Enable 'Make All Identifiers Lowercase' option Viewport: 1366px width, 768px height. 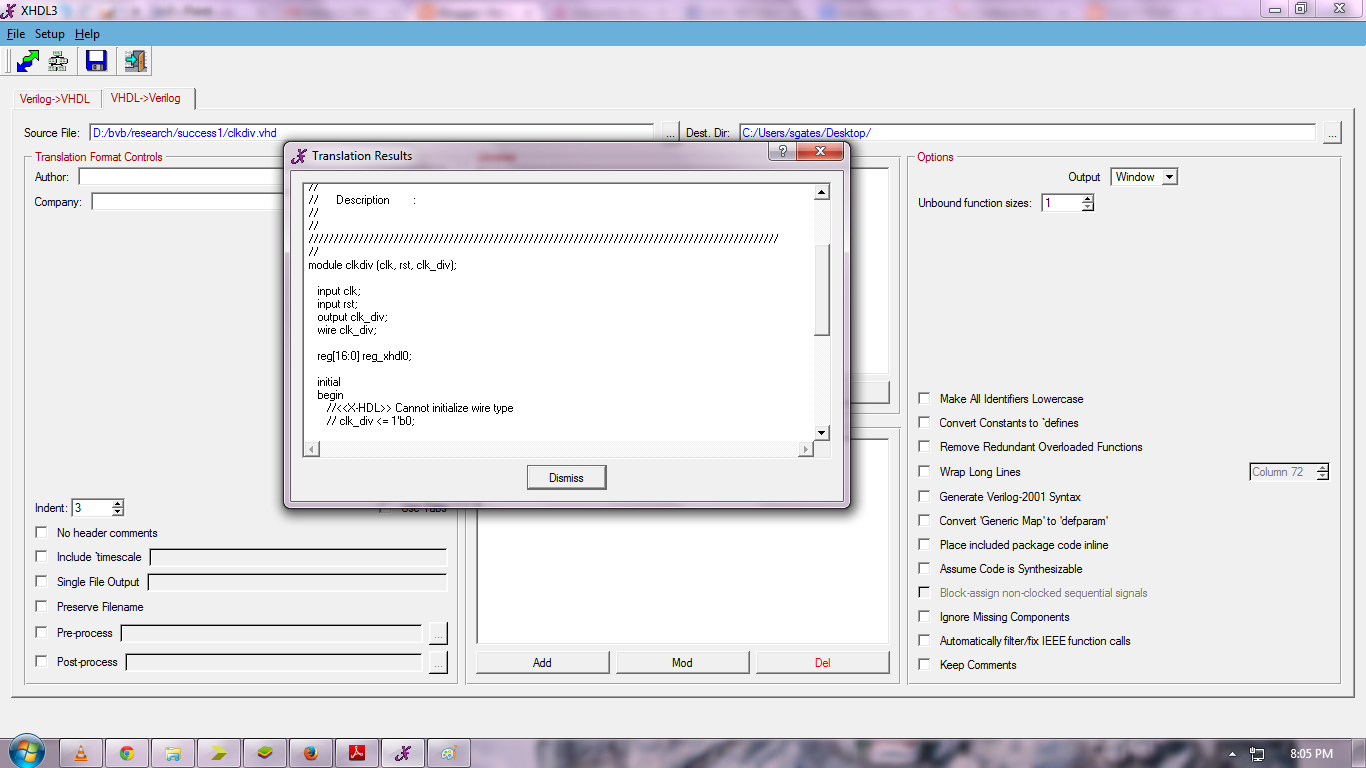coord(923,398)
